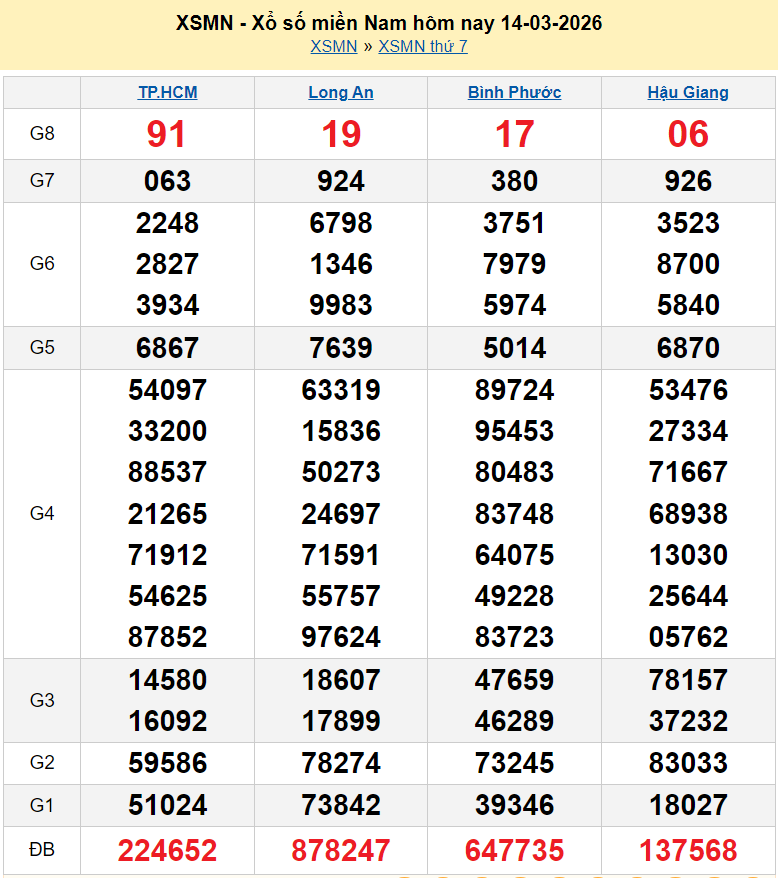Select Bình Phước G8 result 17
Image resolution: width=778 pixels, height=878 pixels.
(x=514, y=134)
